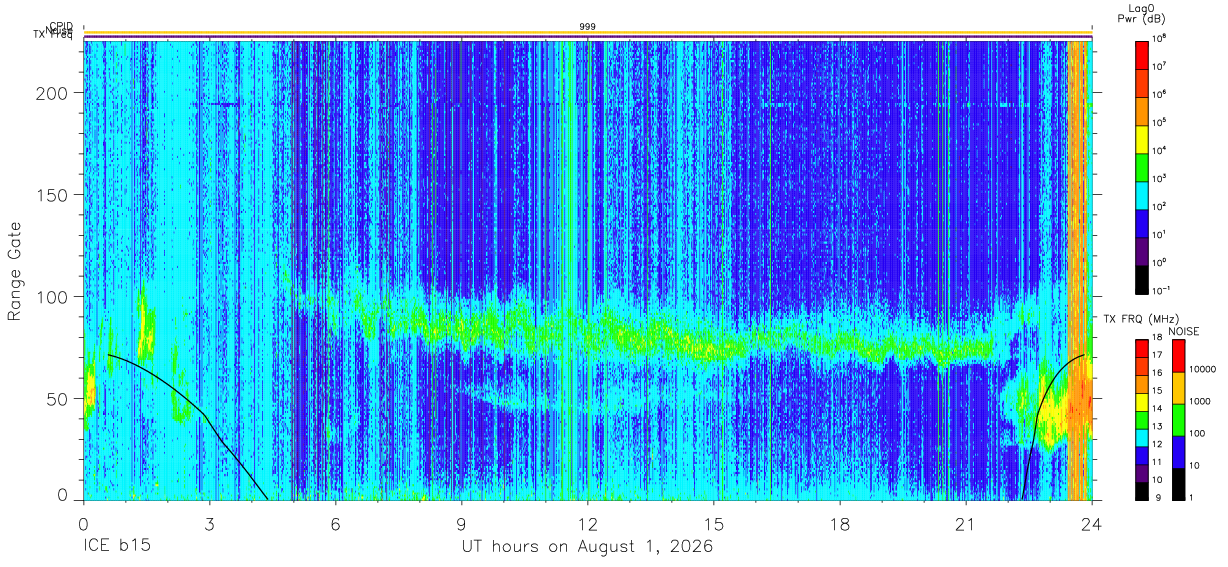The width and height of the screenshot is (1228, 567).
Task: Click the orange high-noise band near hour 24
Action: pyautogui.click(x=1078, y=270)
